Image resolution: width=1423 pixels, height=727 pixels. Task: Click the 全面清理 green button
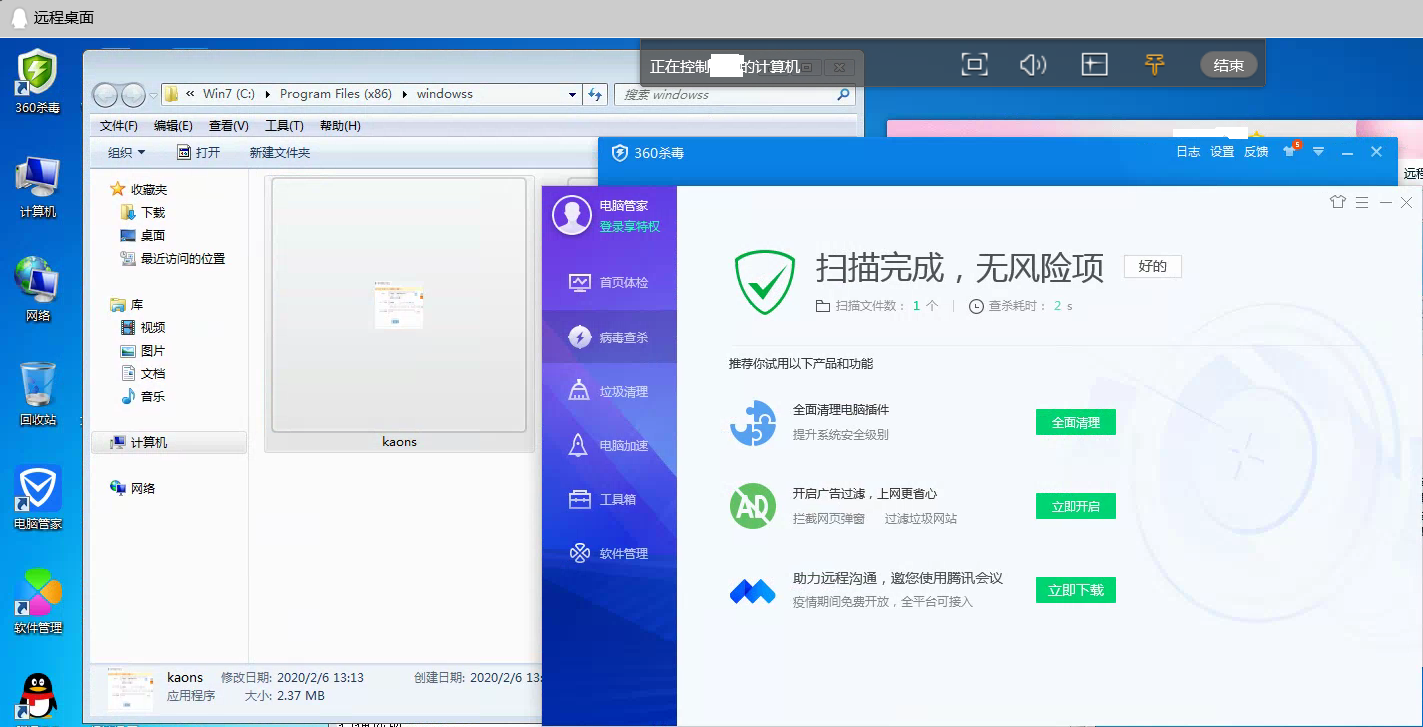pos(1075,422)
